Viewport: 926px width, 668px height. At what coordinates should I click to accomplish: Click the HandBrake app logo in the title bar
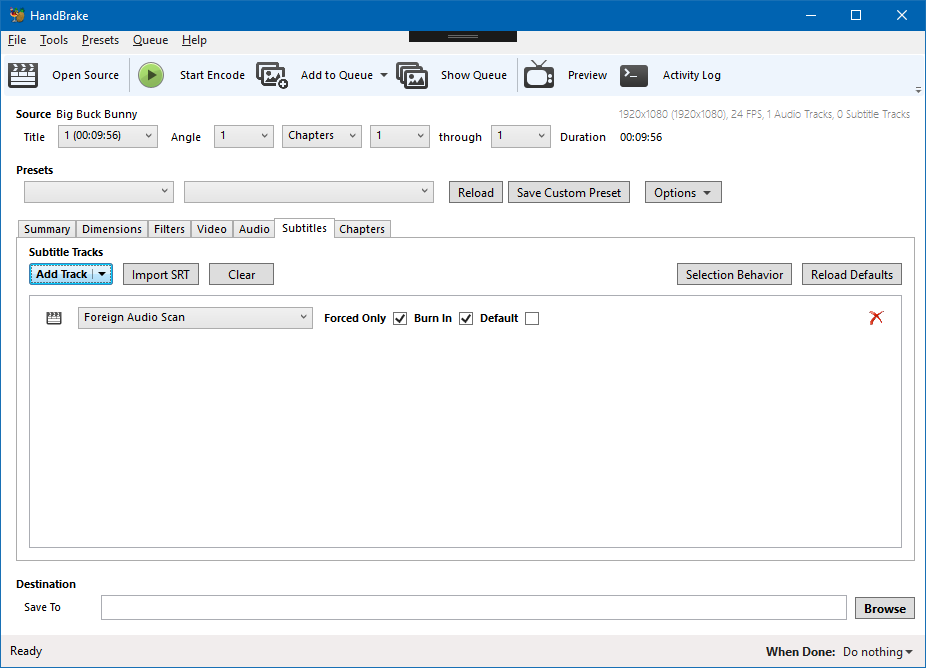pyautogui.click(x=17, y=15)
